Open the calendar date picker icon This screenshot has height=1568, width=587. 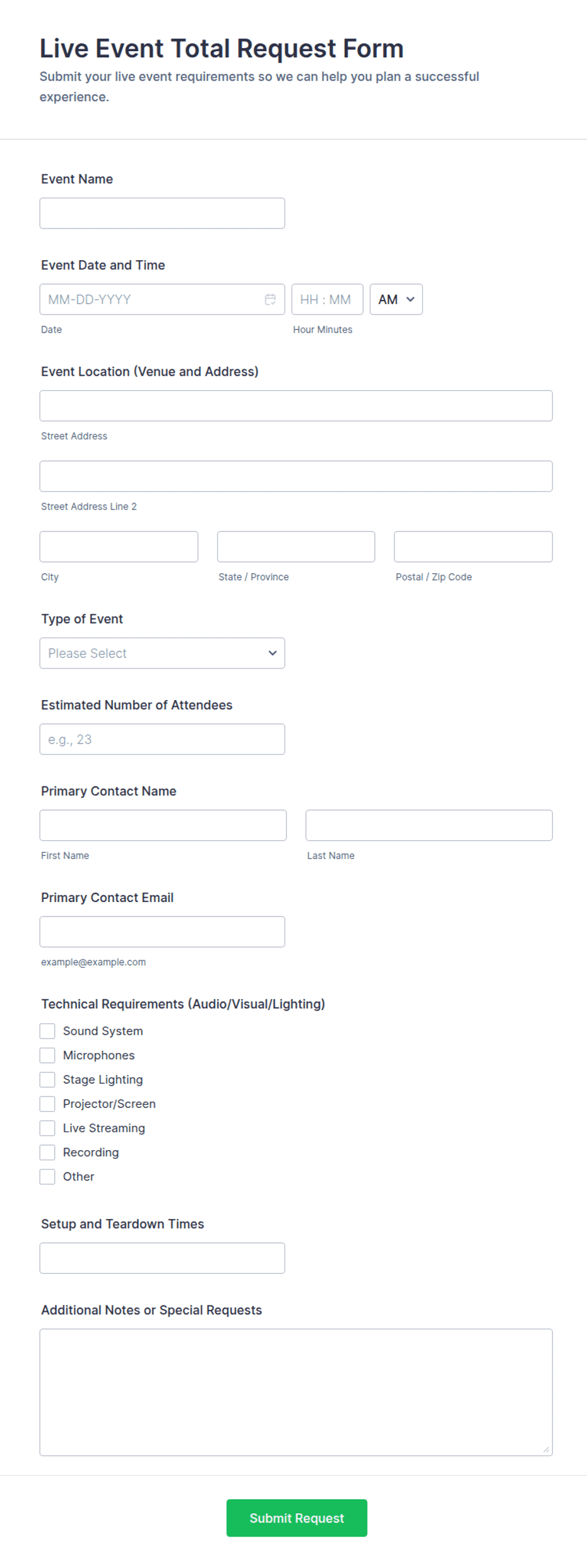click(270, 299)
